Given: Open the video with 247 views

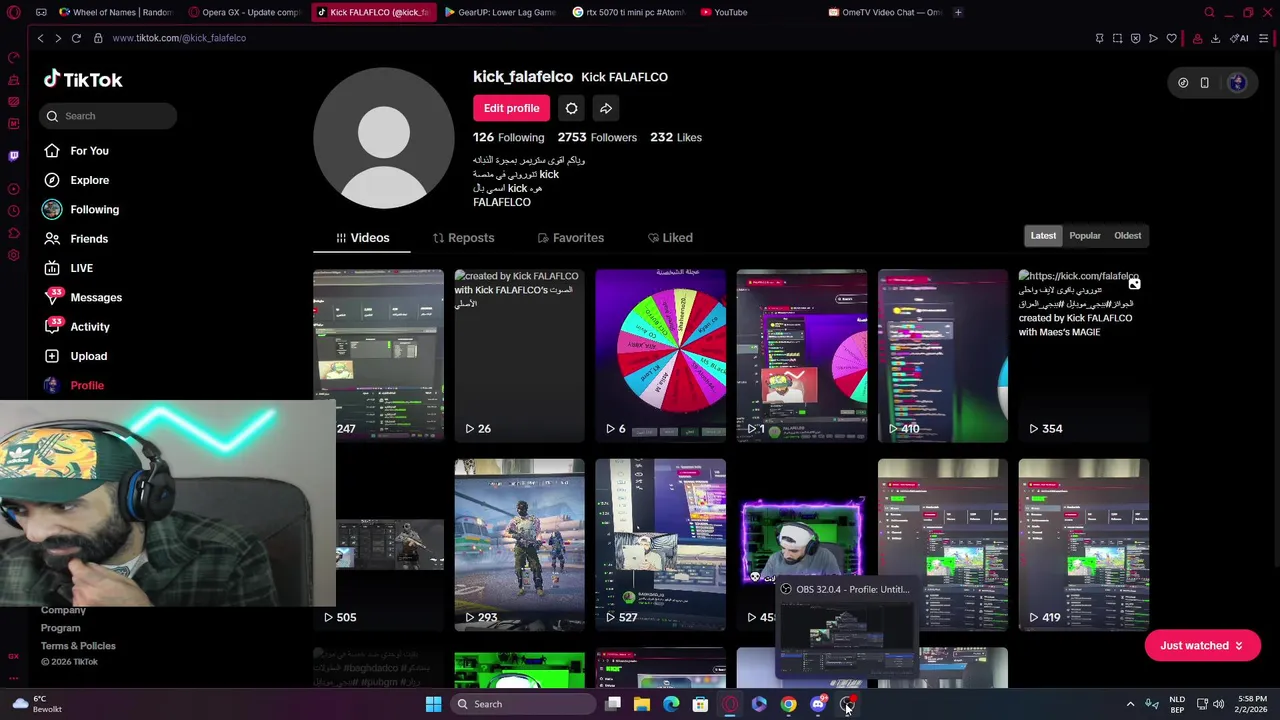Looking at the screenshot, I should [x=378, y=355].
